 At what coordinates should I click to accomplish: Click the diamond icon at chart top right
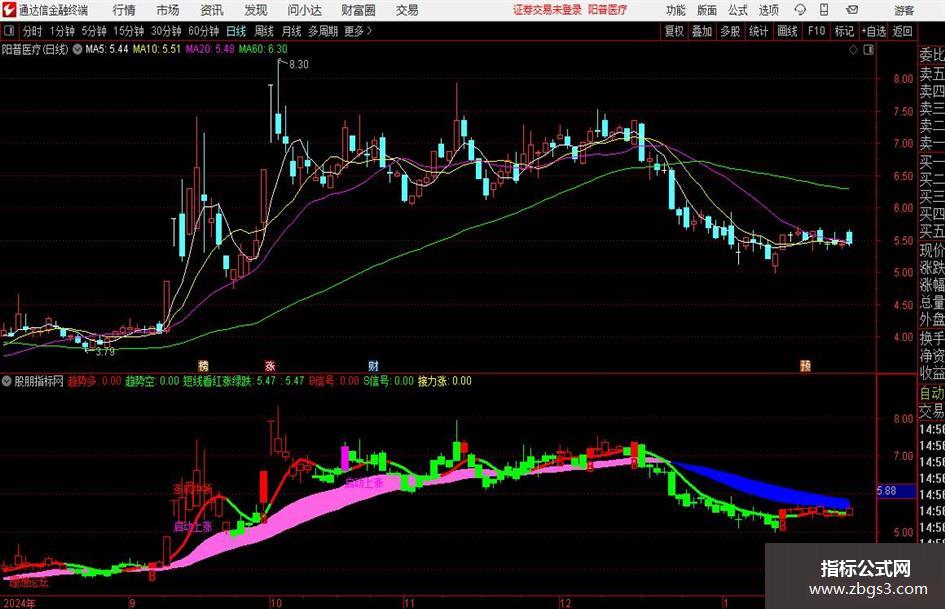853,50
